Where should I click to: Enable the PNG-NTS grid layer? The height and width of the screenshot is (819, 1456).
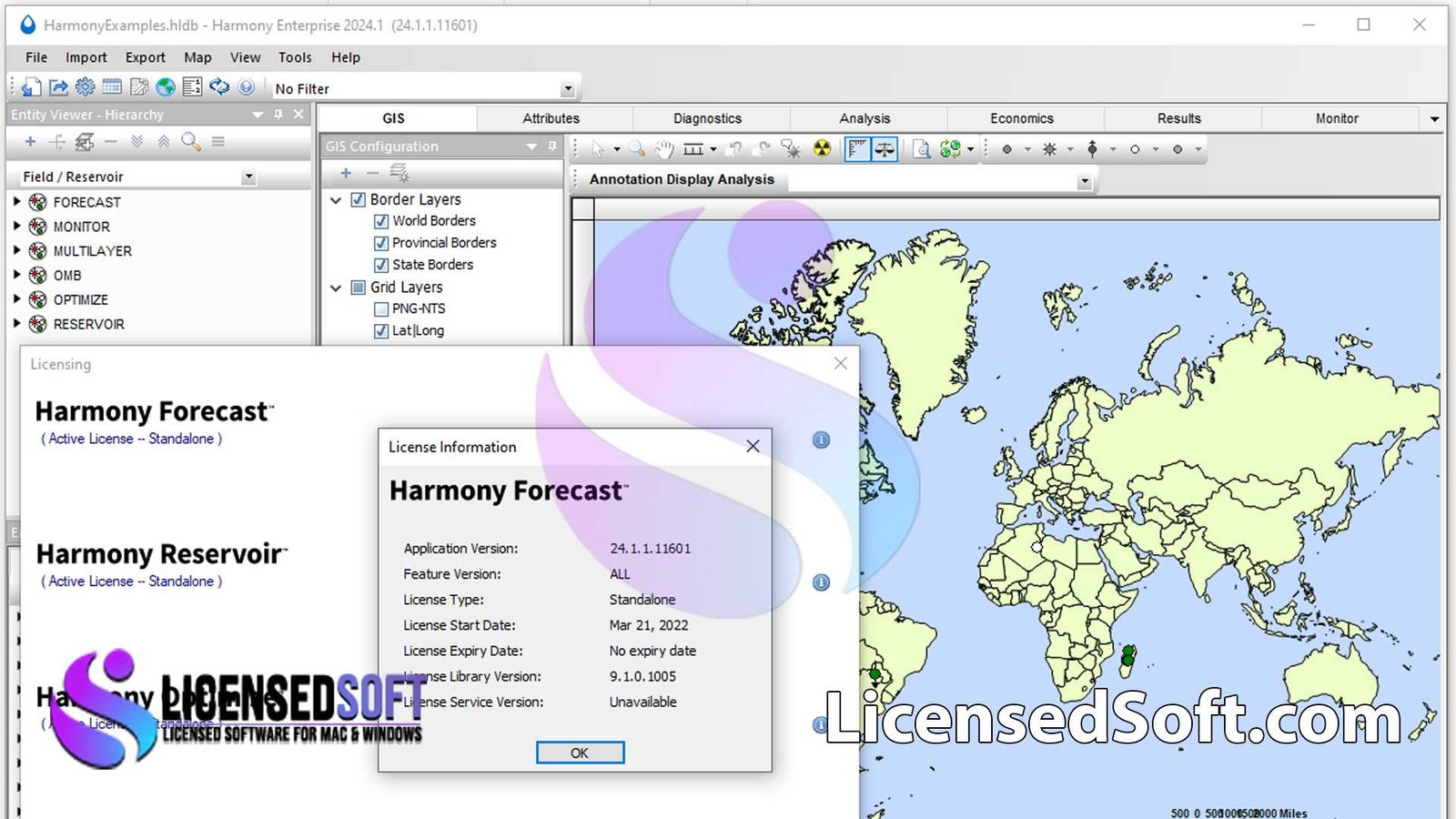click(x=381, y=309)
